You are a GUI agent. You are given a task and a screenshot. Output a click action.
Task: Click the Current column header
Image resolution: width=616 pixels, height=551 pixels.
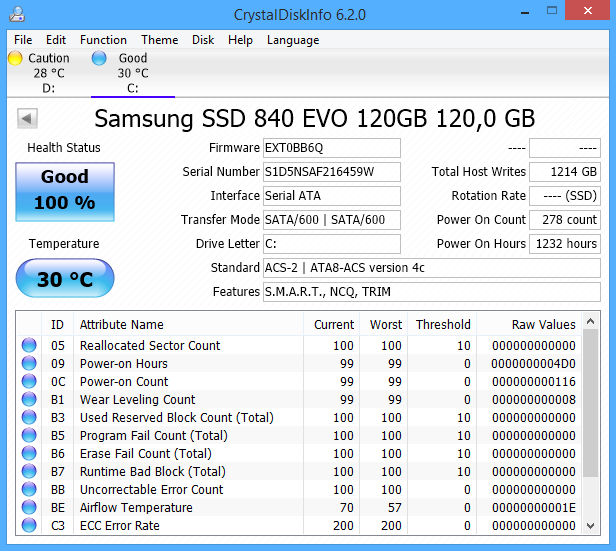click(x=331, y=324)
